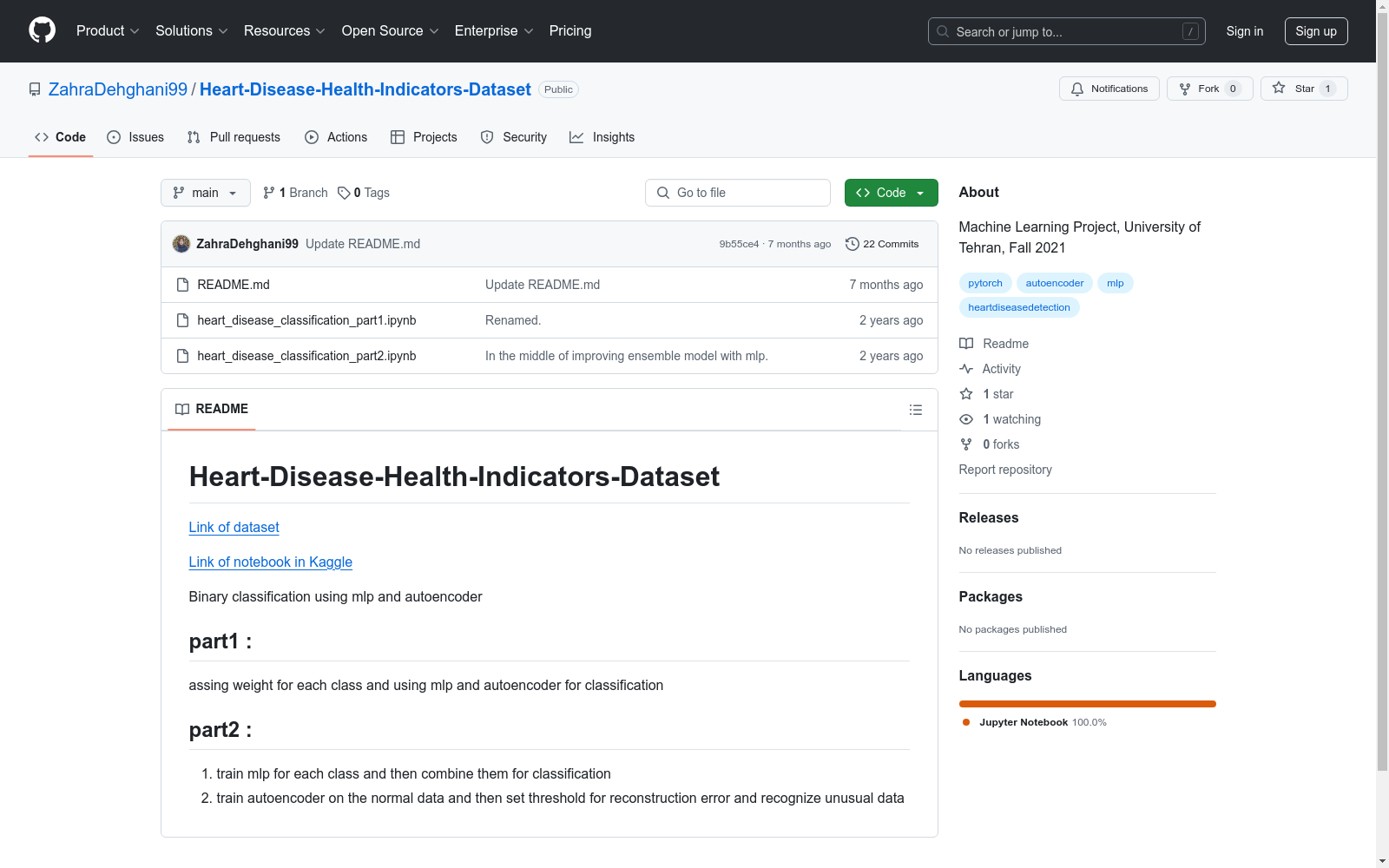
Task: Click the GitHub logo icon
Action: pos(42,30)
